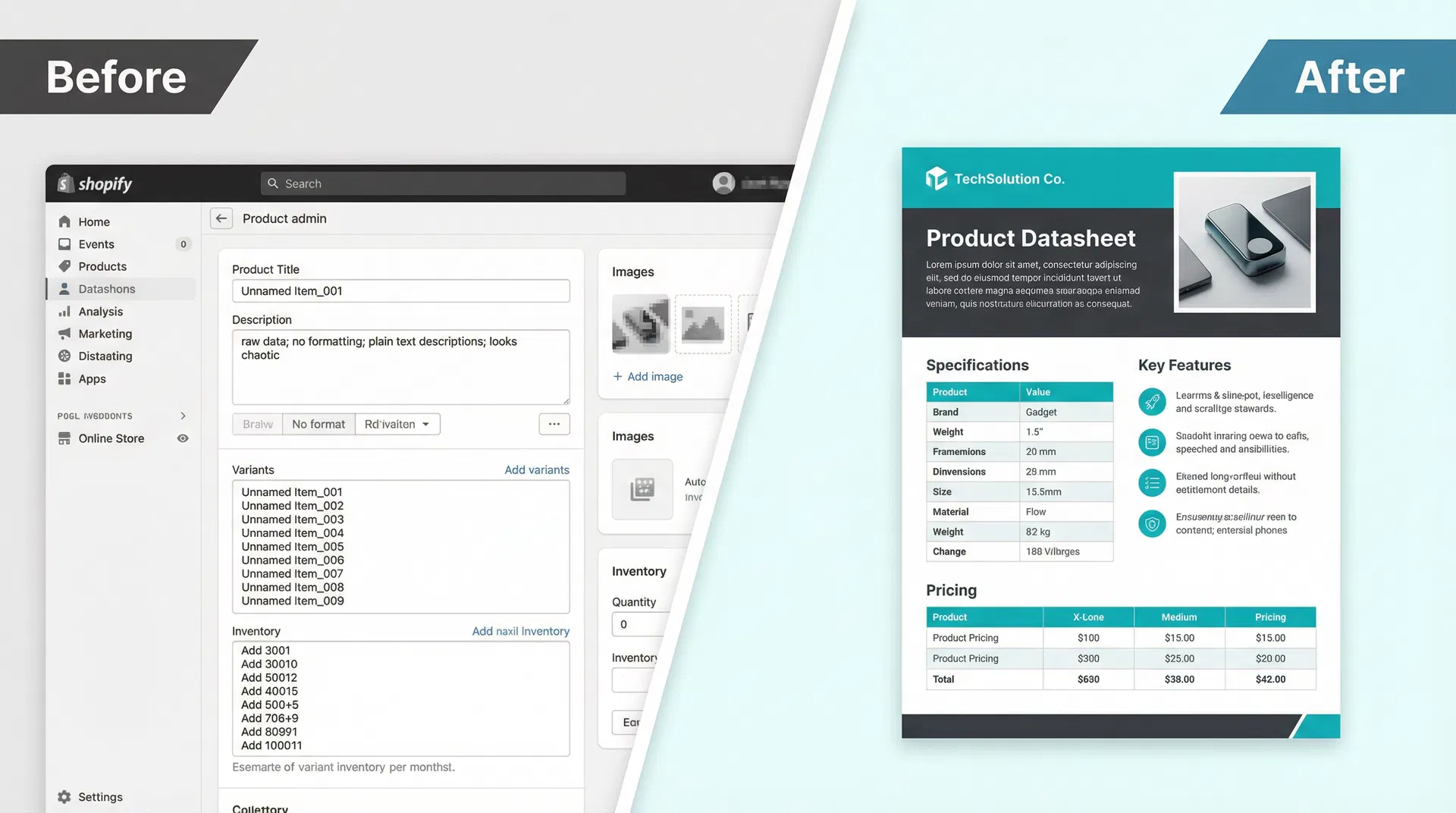This screenshot has width=1456, height=813.
Task: Click the Add variants link
Action: (x=537, y=469)
